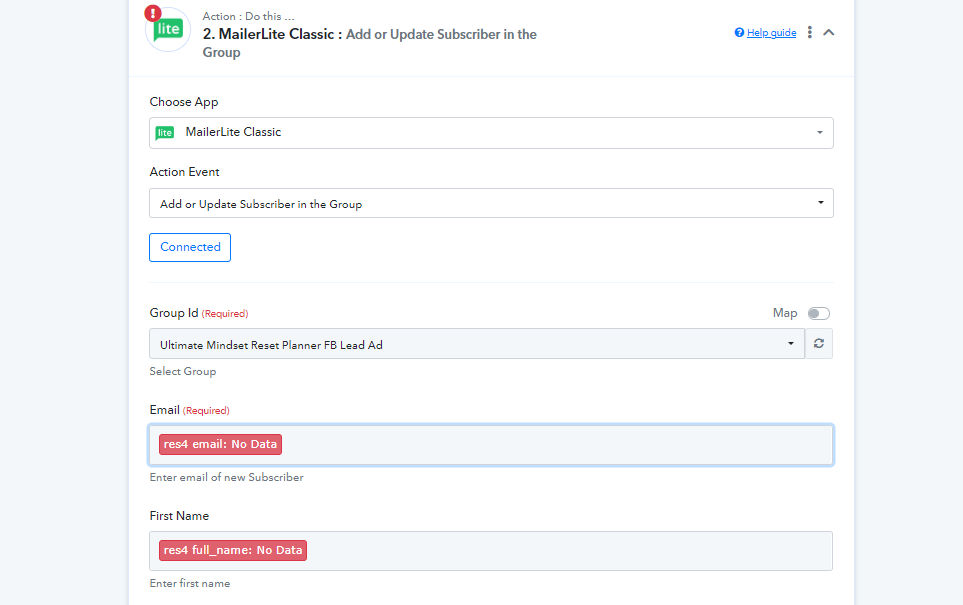
Task: Select the 'res4 email: No Data' tag
Action: tap(220, 444)
